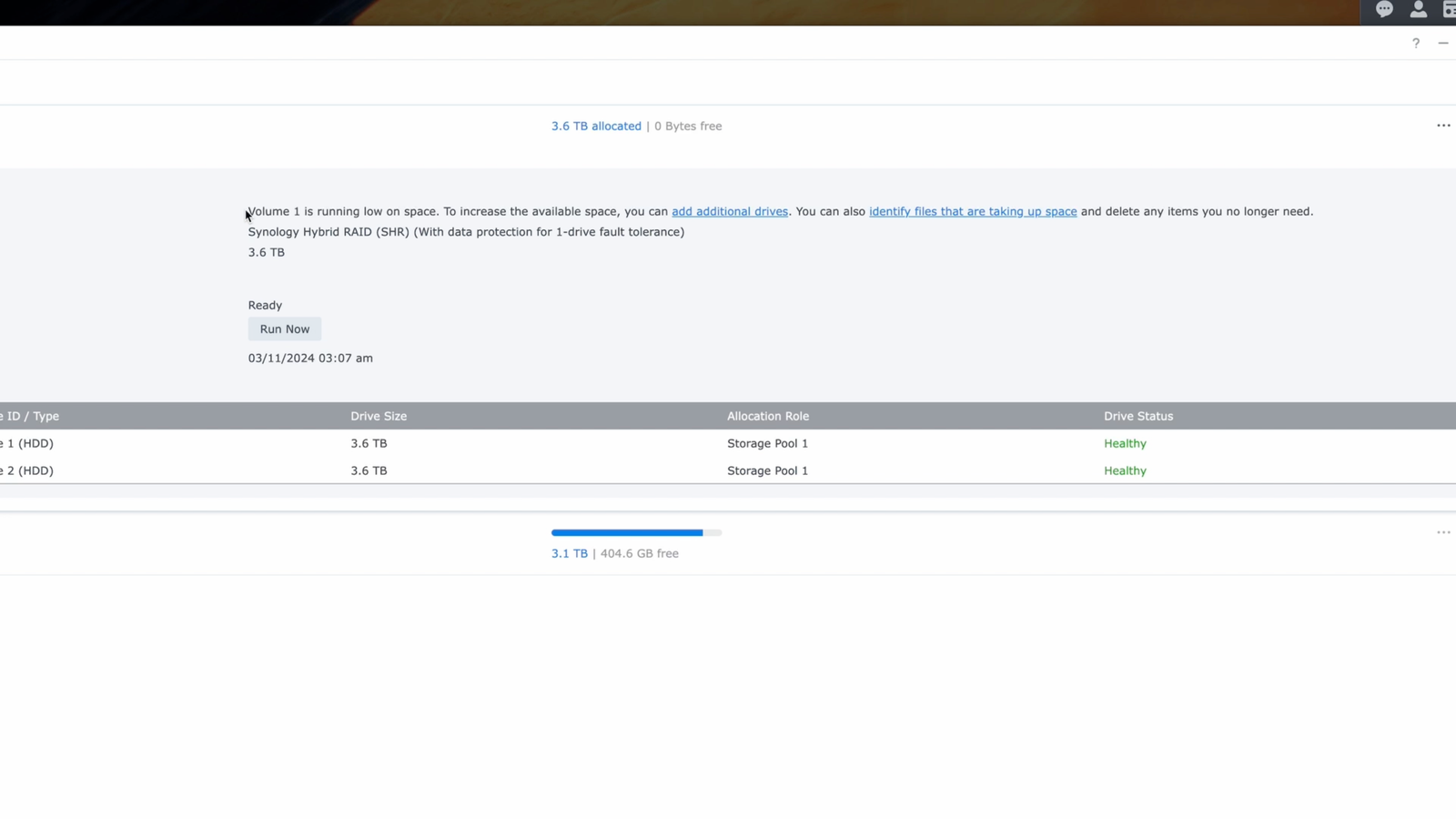Click the Help question mark icon
Screen dimensions: 1456x819
click(x=1415, y=43)
